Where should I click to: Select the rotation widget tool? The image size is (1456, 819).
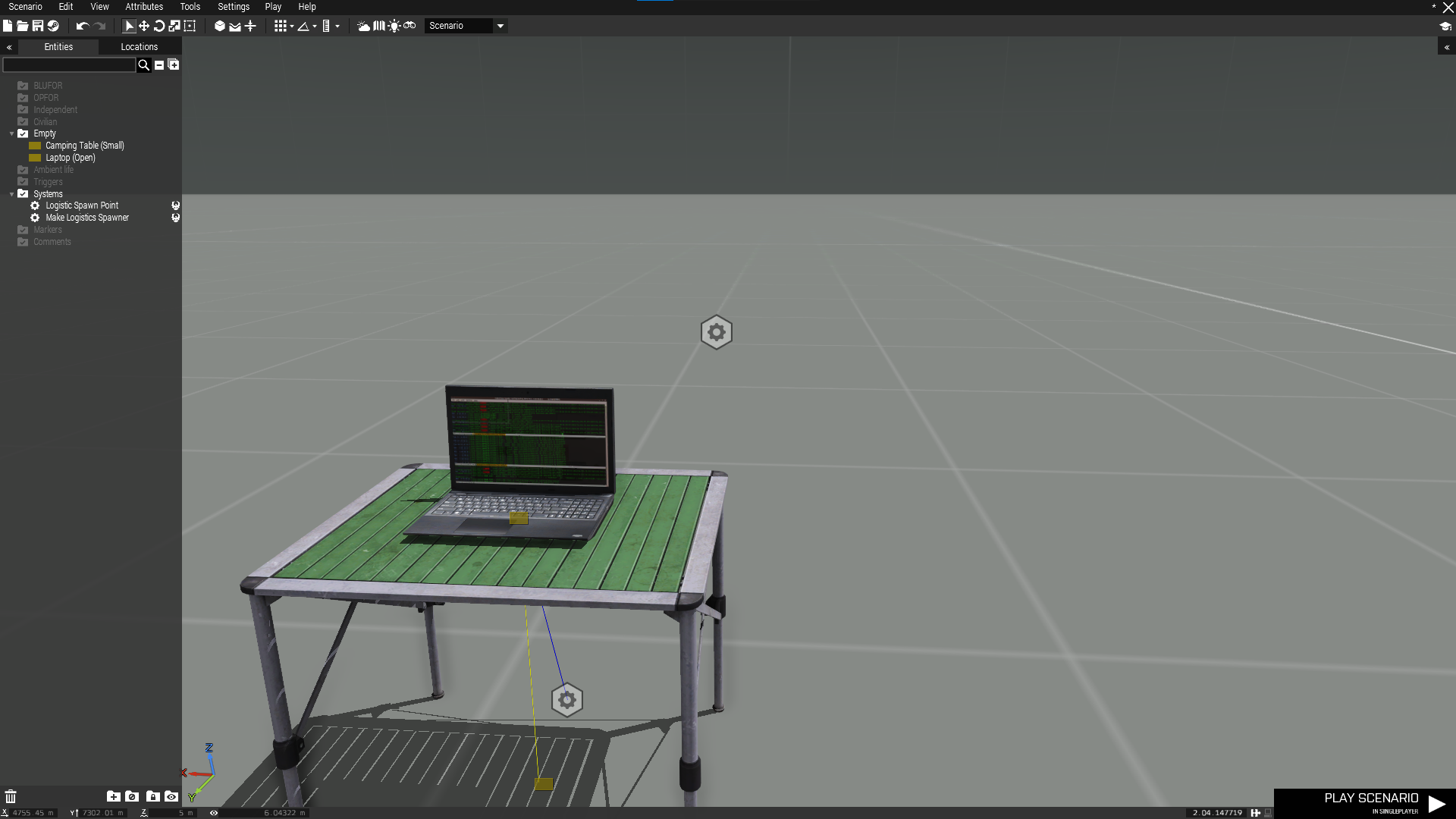click(159, 26)
